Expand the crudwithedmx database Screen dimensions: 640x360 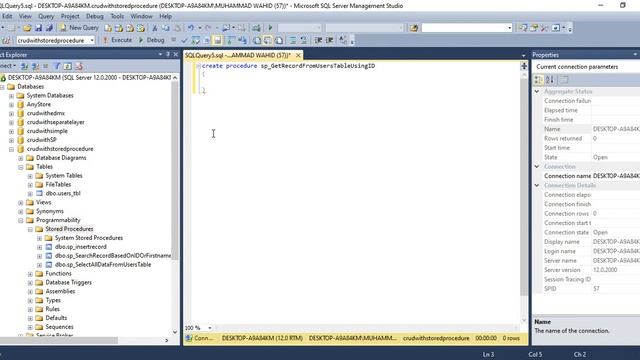click(11, 113)
